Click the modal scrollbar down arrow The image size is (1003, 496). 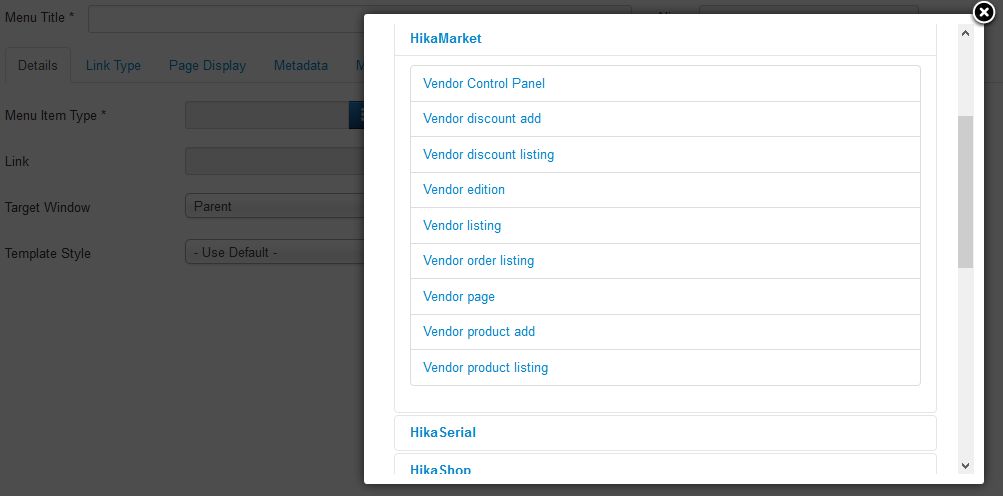pyautogui.click(x=965, y=466)
